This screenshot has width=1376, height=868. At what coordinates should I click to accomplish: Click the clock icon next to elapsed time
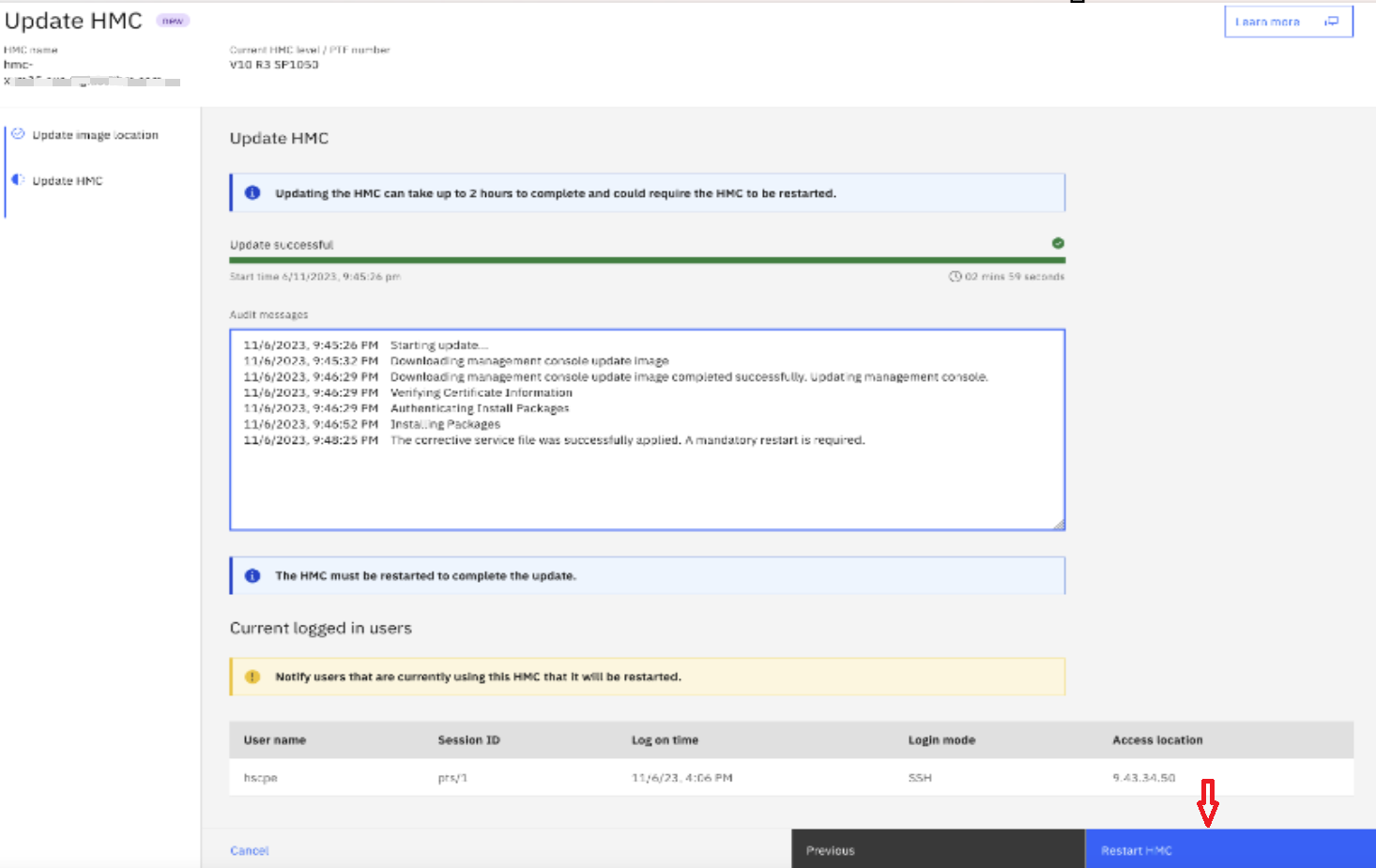(x=955, y=276)
